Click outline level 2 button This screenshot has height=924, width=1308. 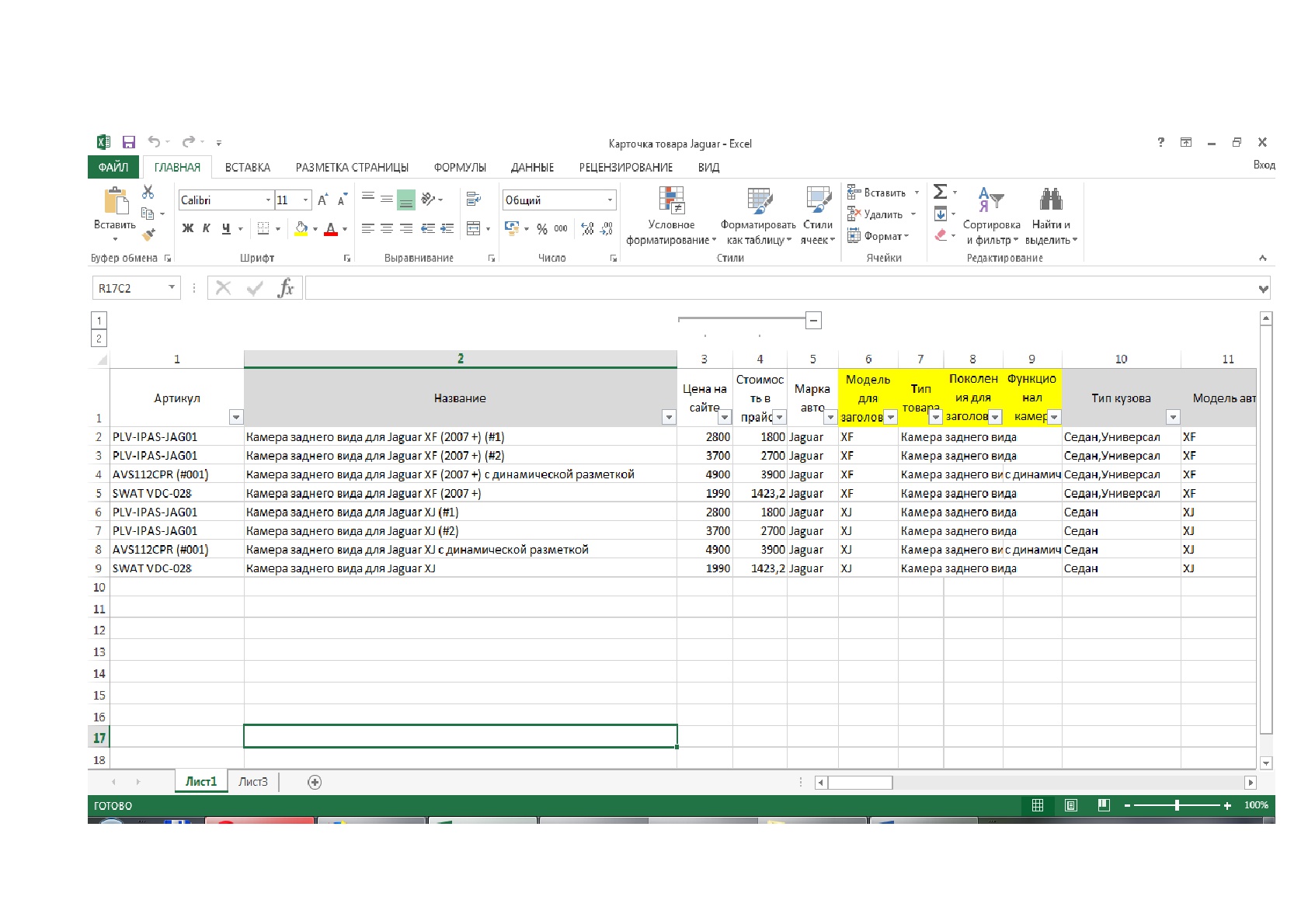click(99, 339)
